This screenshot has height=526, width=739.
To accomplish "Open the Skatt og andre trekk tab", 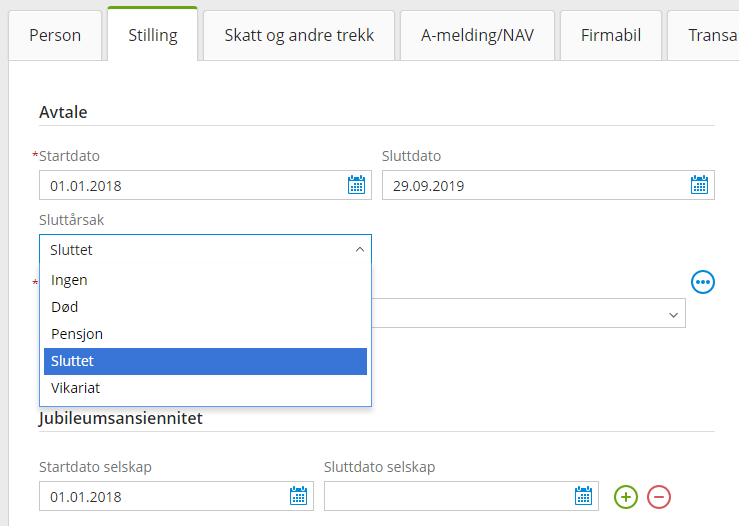I will coord(299,36).
